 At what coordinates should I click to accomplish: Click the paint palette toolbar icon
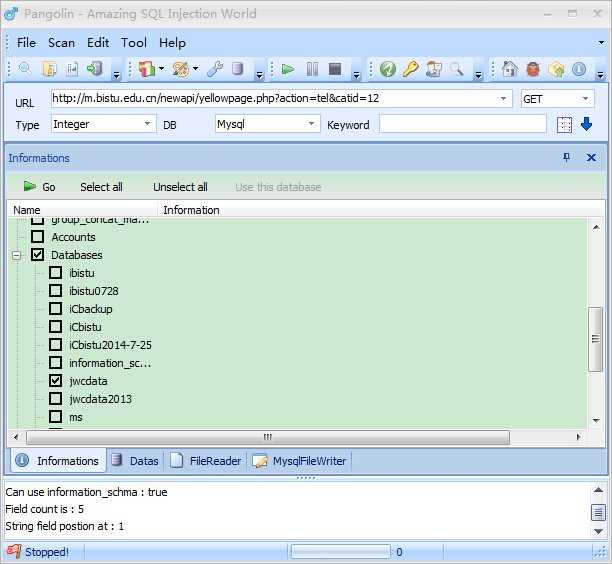point(181,69)
